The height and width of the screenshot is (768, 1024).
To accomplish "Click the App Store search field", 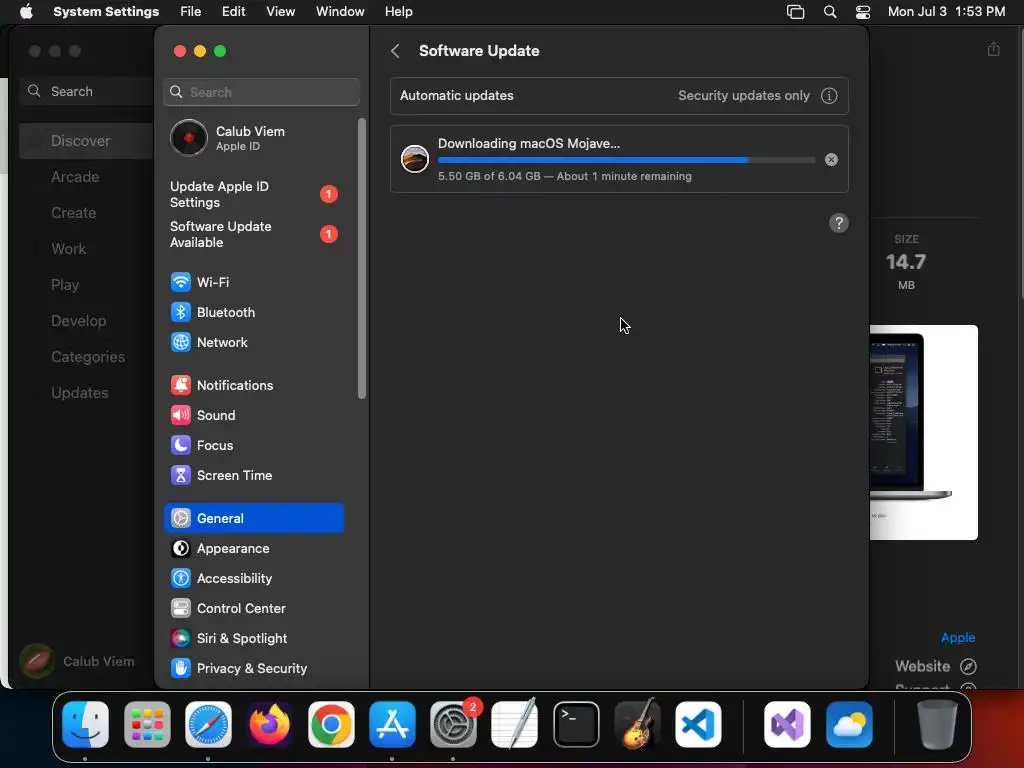I will pyautogui.click(x=86, y=91).
